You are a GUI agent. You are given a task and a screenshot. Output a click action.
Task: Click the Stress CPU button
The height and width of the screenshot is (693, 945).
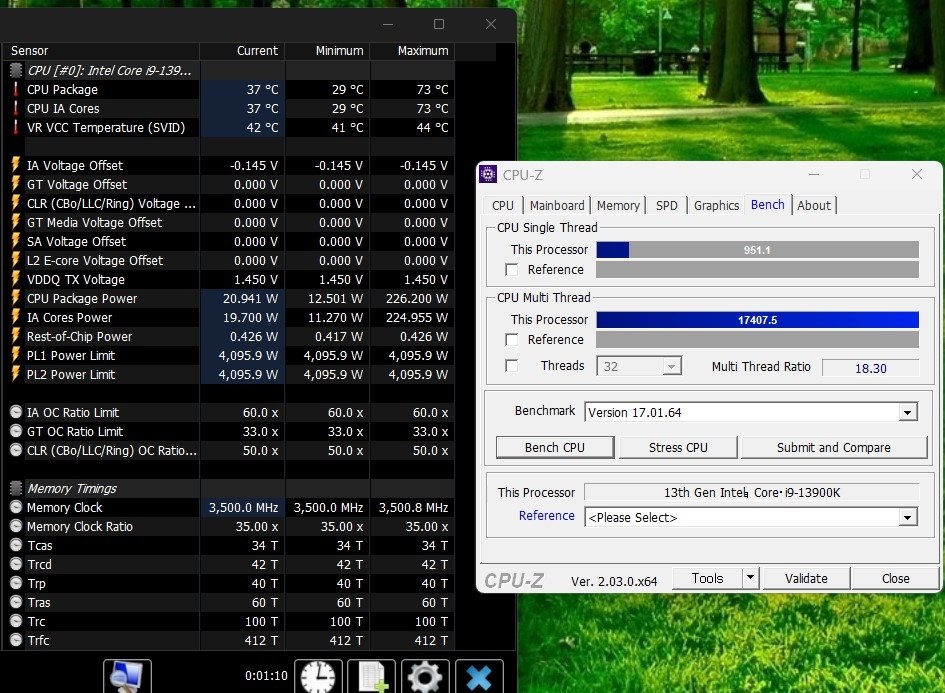[x=678, y=448]
